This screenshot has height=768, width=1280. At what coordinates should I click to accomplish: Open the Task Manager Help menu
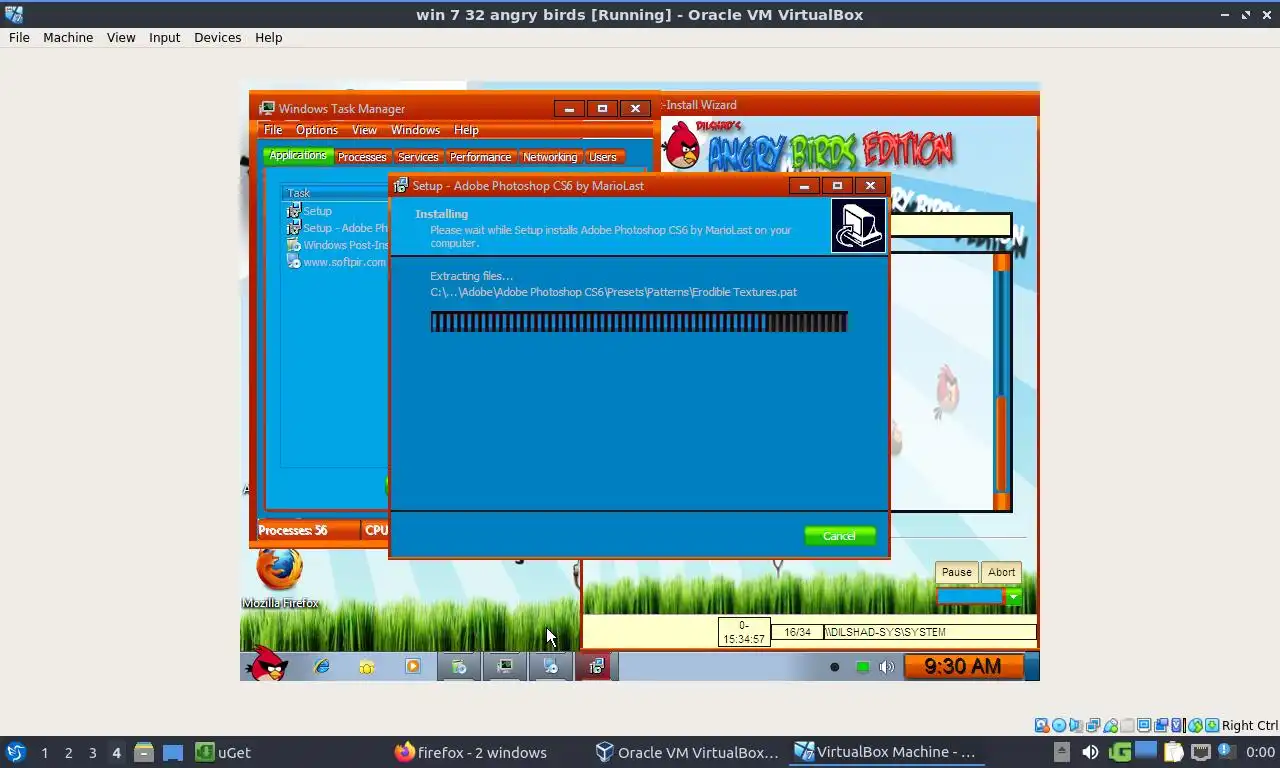pos(466,130)
